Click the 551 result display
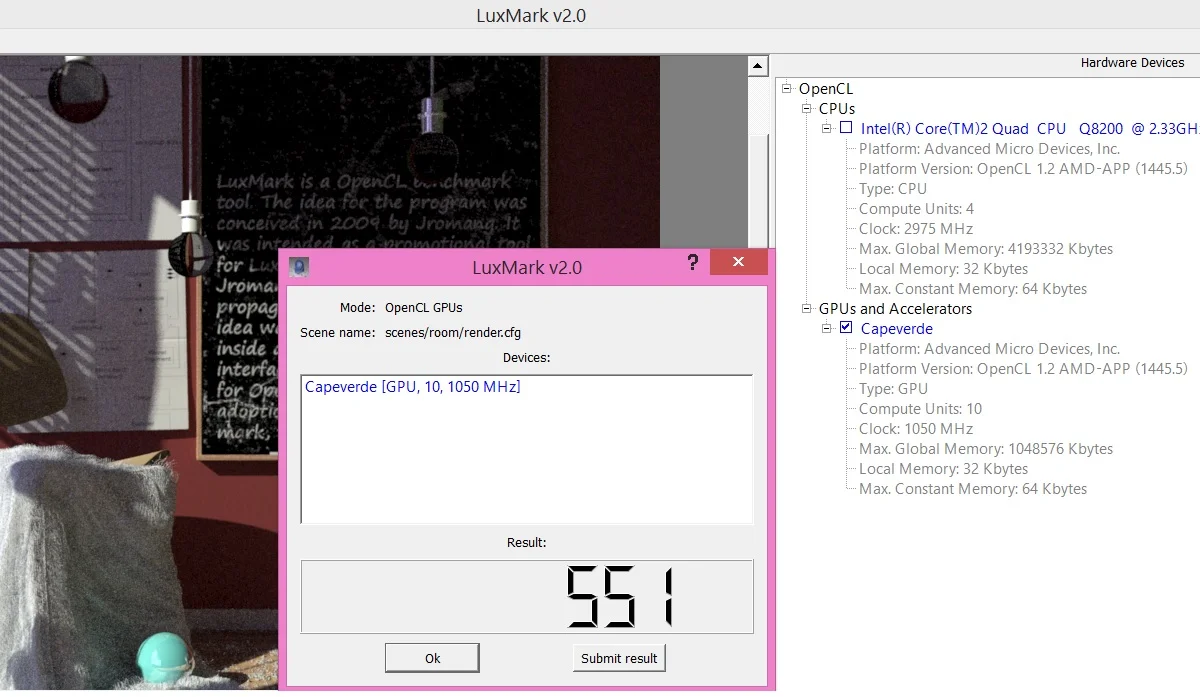1200x697 pixels. click(x=527, y=597)
